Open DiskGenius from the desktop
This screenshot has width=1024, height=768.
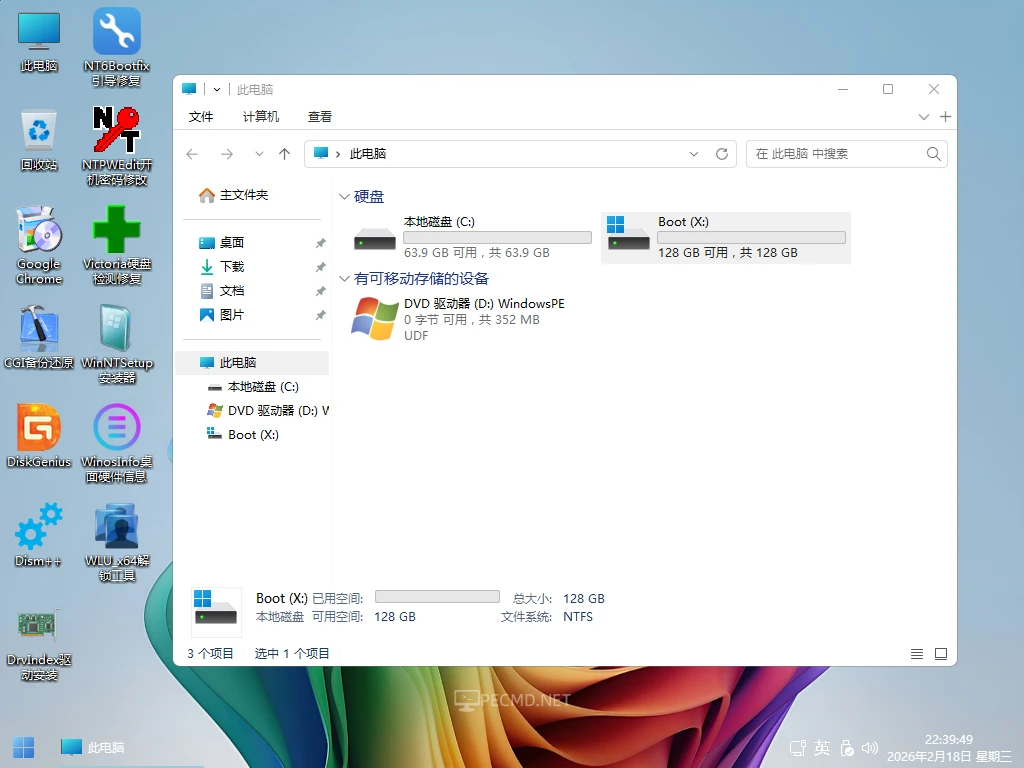coord(38,425)
